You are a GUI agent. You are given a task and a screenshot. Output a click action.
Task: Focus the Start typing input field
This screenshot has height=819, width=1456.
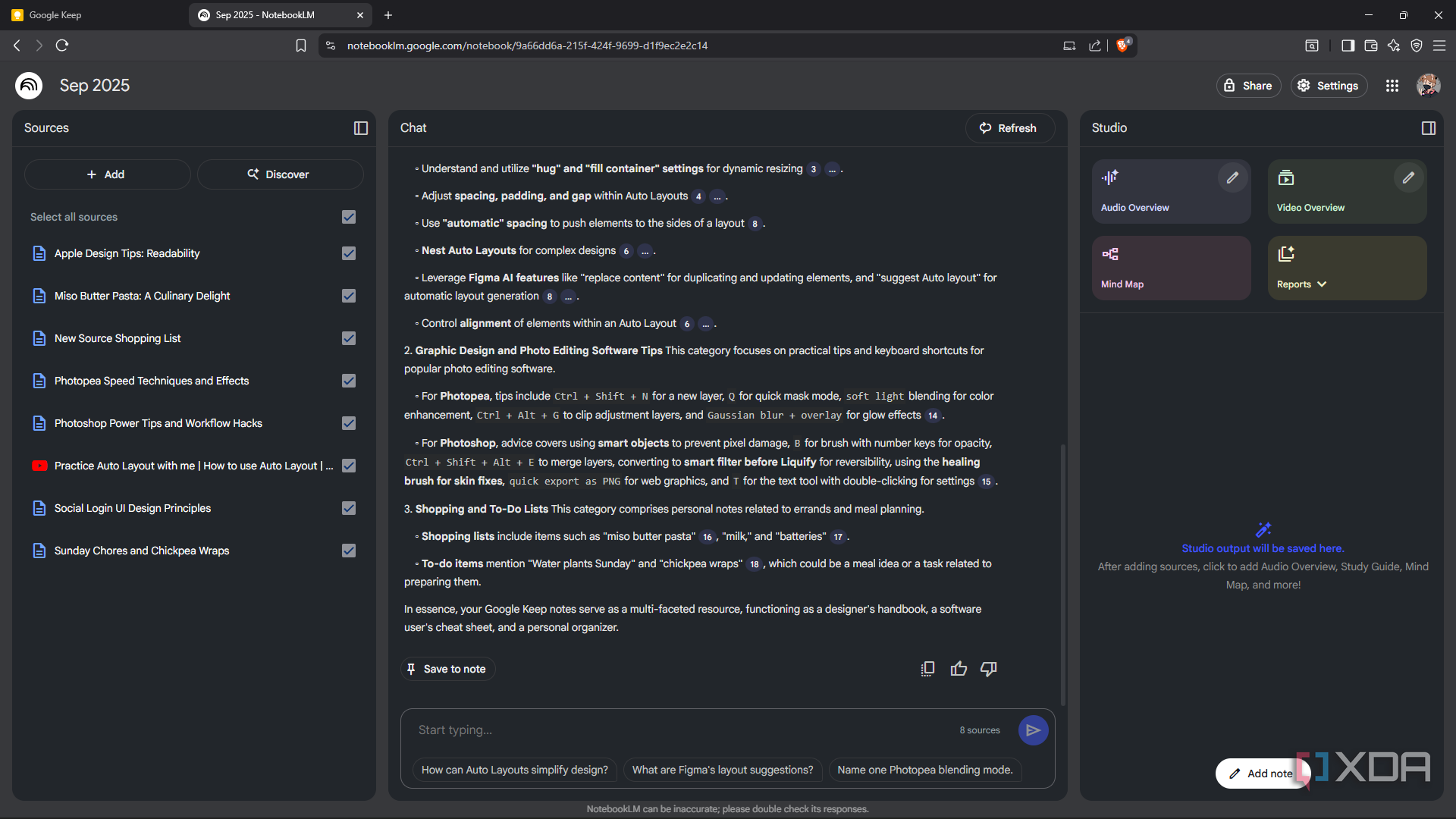tap(682, 730)
